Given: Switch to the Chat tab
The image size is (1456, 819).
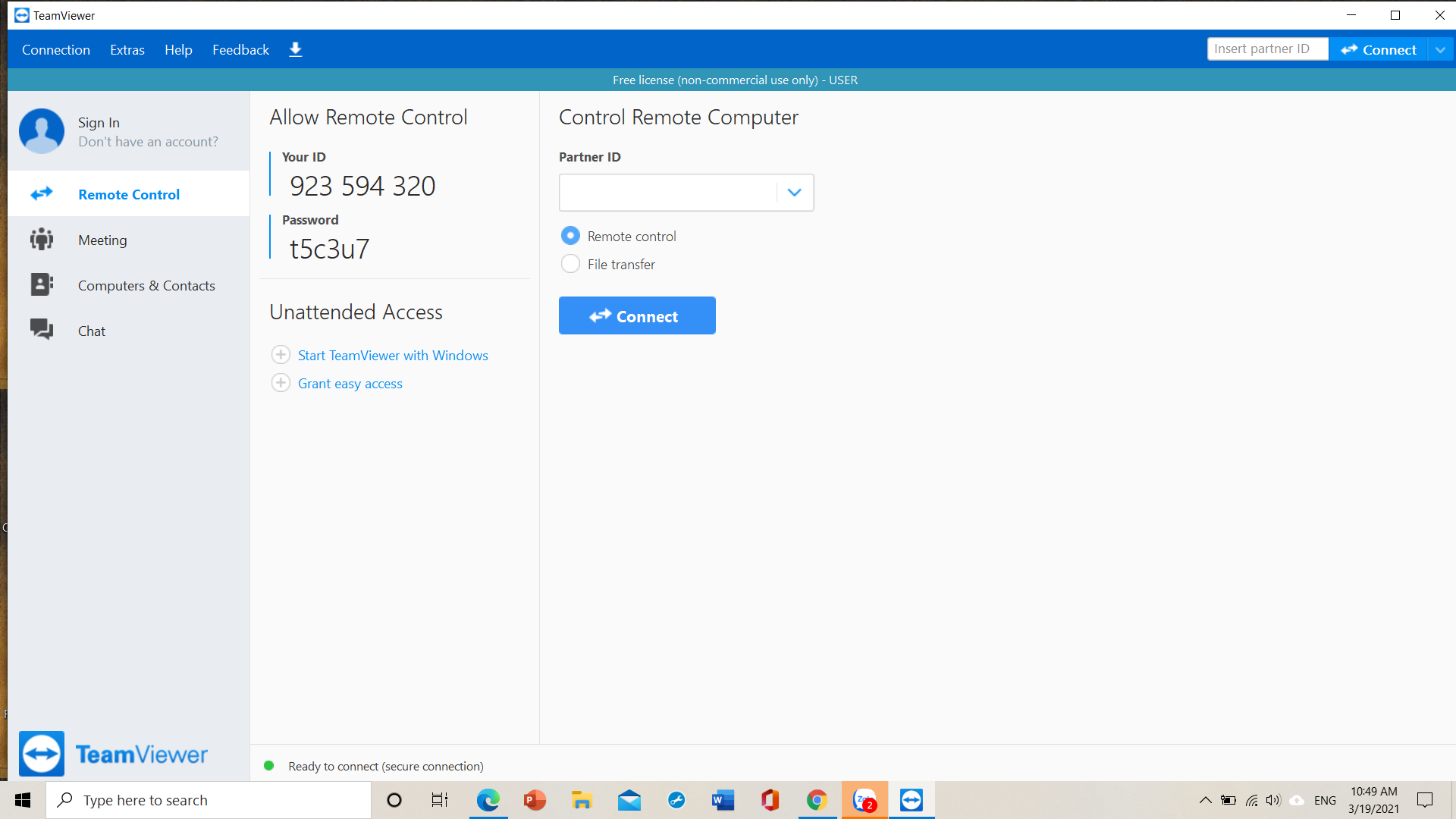Looking at the screenshot, I should [129, 331].
